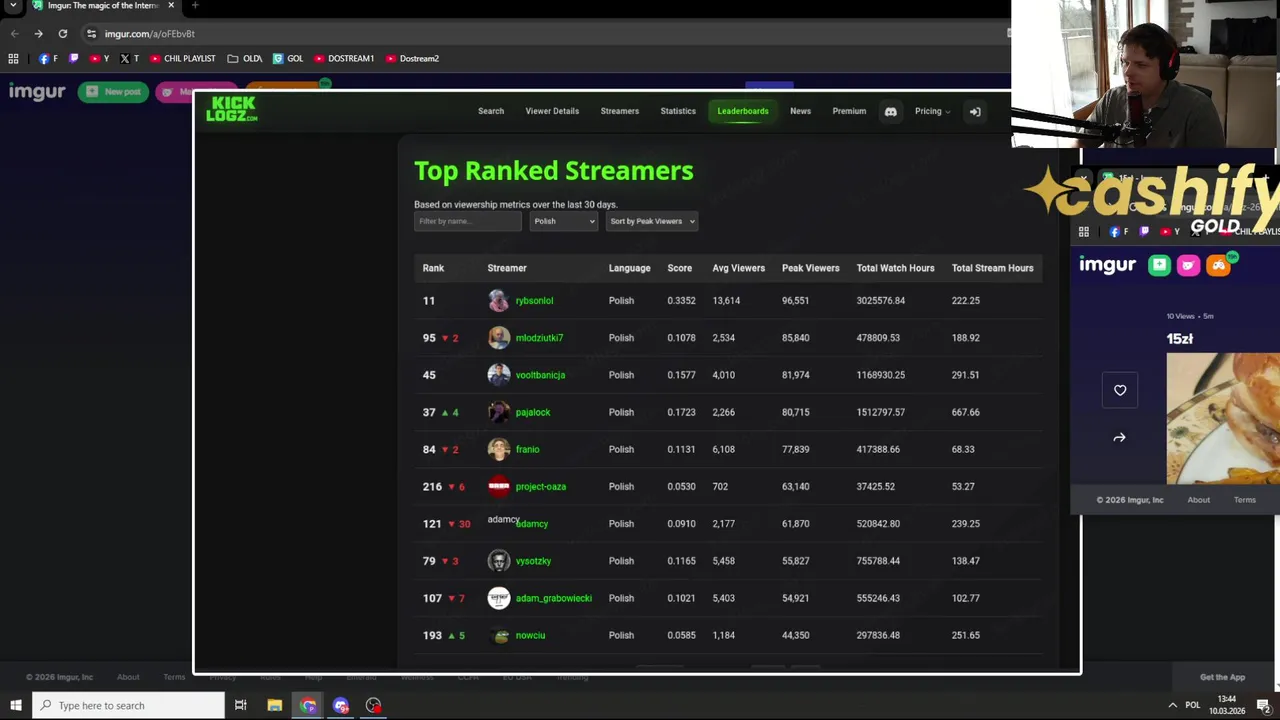The width and height of the screenshot is (1280, 720).
Task: Select the Imgur browser tab
Action: click(x=103, y=6)
